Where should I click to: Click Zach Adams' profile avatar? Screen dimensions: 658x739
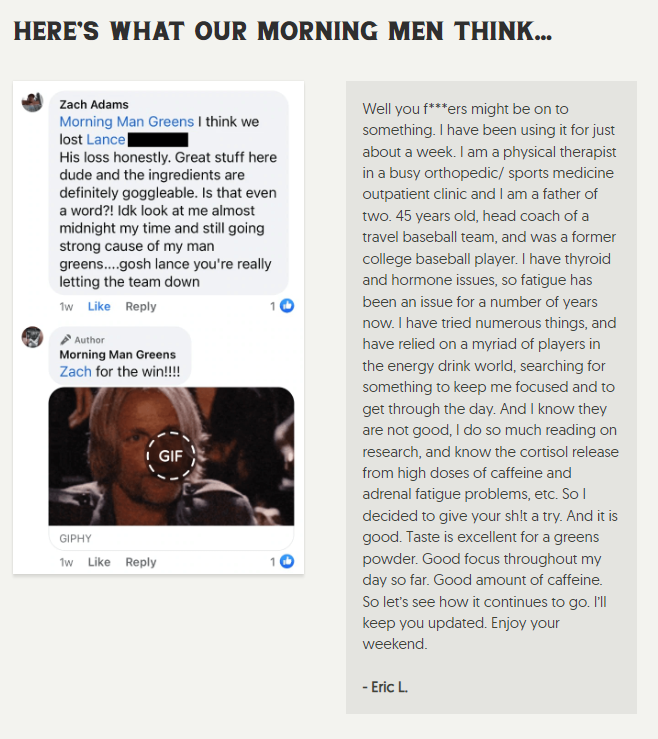point(33,102)
